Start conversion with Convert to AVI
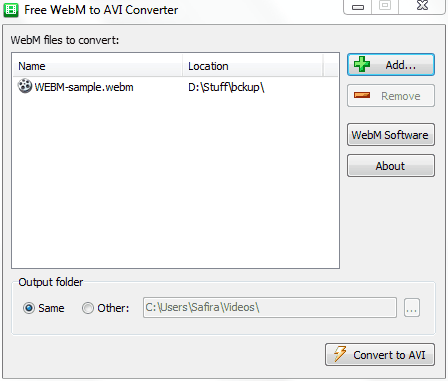The width and height of the screenshot is (448, 381). (380, 355)
